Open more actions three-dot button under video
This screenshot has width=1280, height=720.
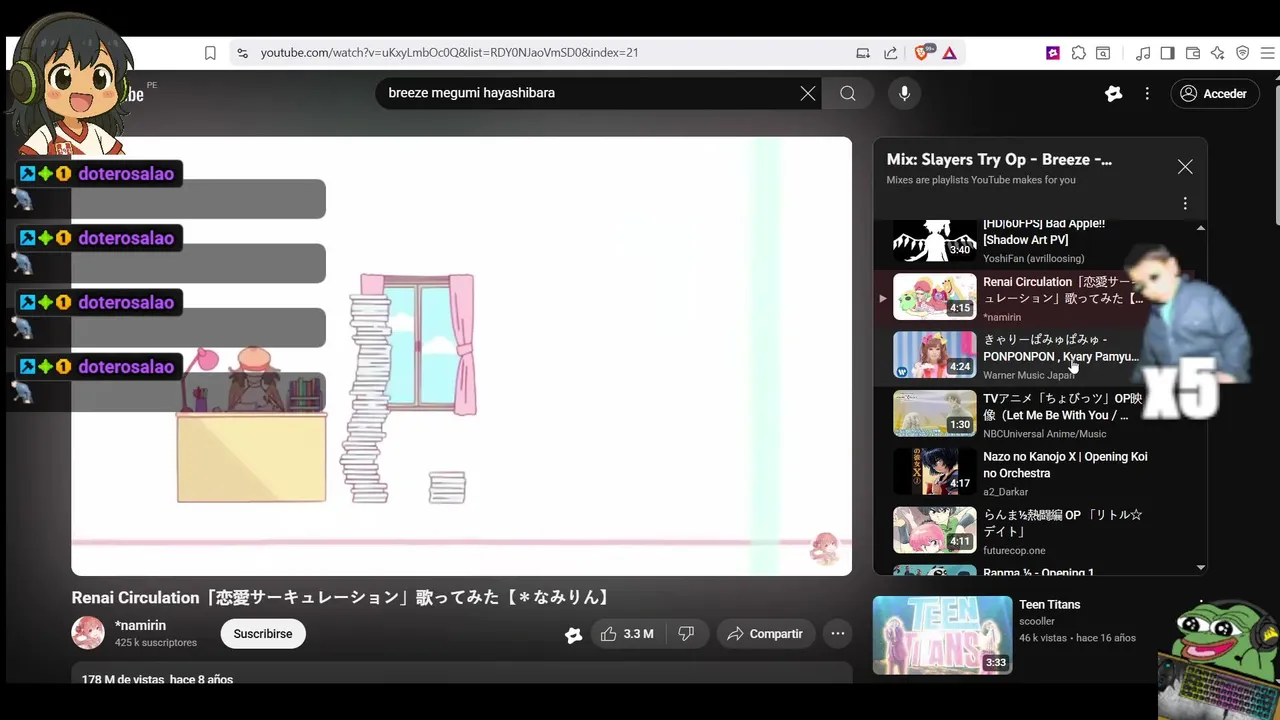(838, 634)
